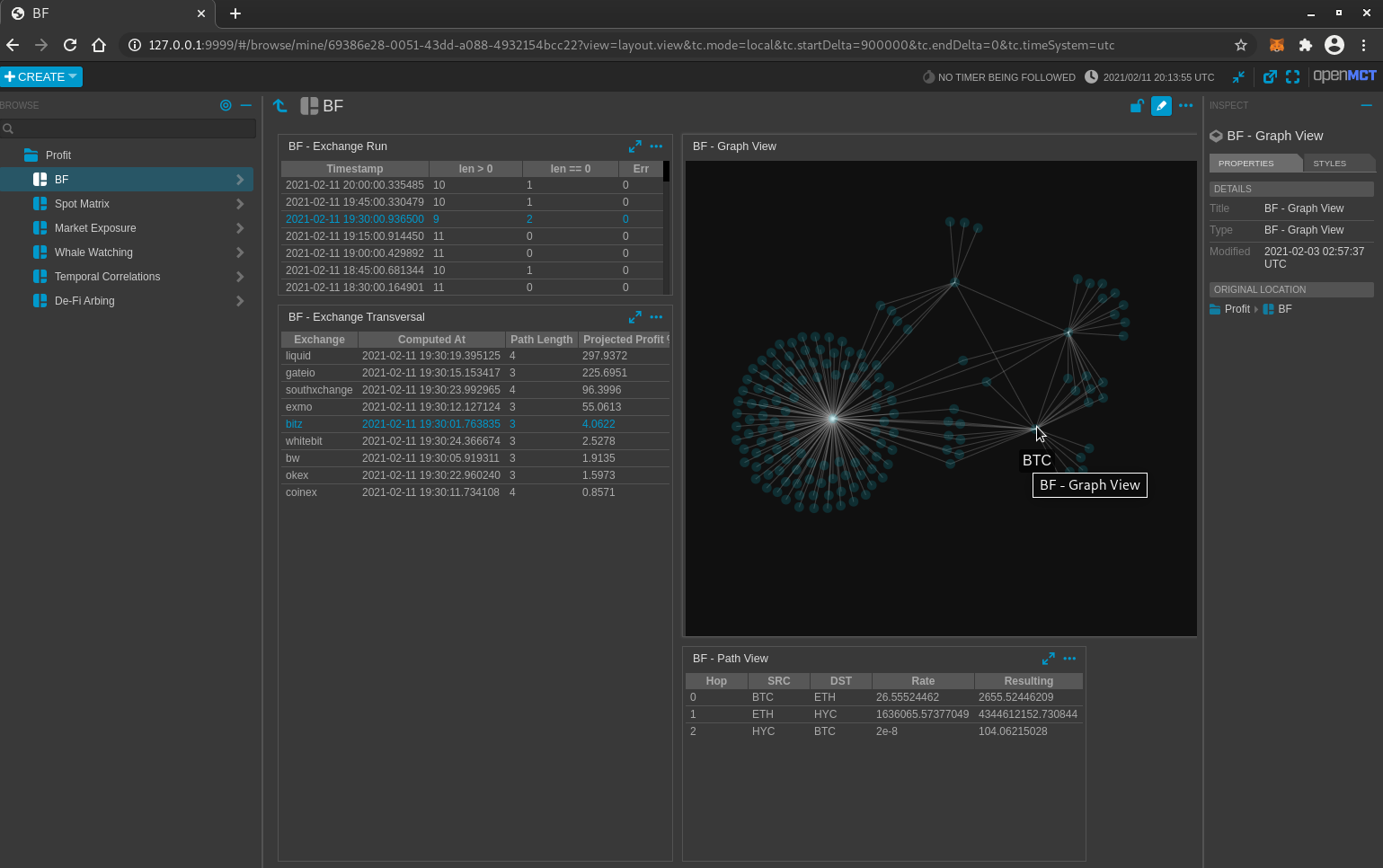Open BF - Exchange Run three-dot menu

click(656, 146)
